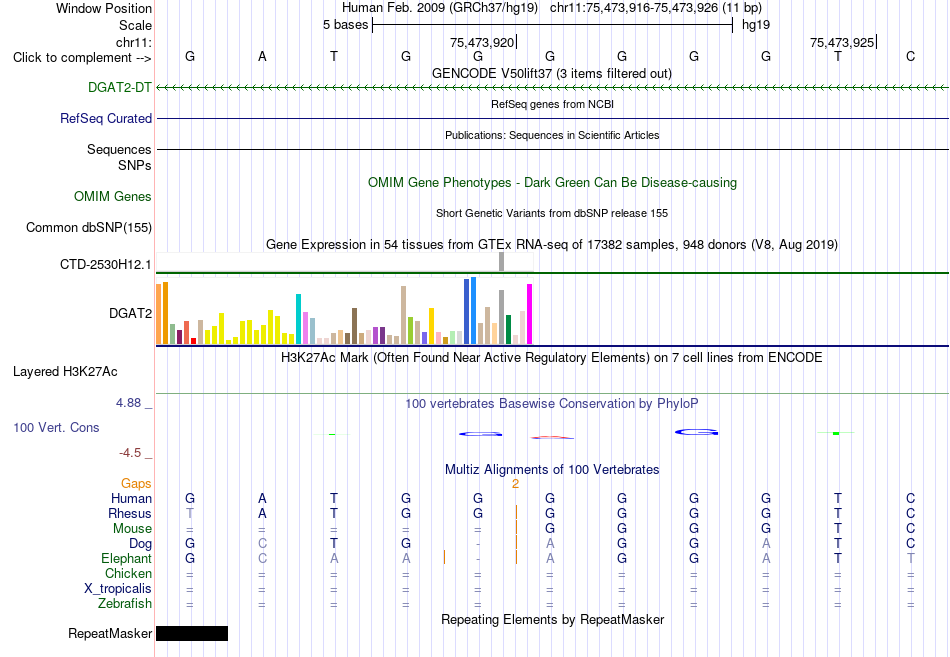The height and width of the screenshot is (657, 950).
Task: Select the Dog species label
Action: [140, 544]
